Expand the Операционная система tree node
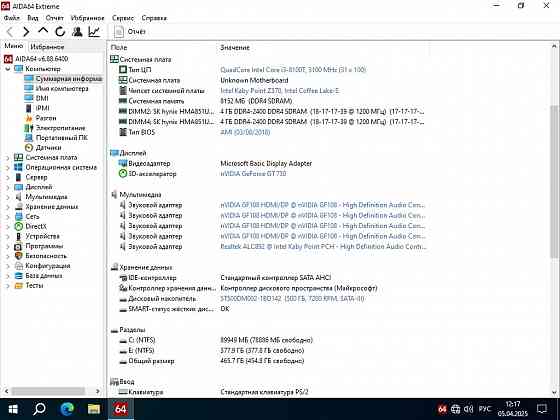The image size is (560, 420). coord(8,168)
